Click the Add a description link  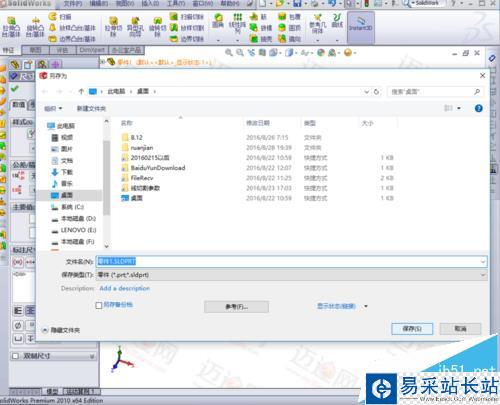click(125, 288)
